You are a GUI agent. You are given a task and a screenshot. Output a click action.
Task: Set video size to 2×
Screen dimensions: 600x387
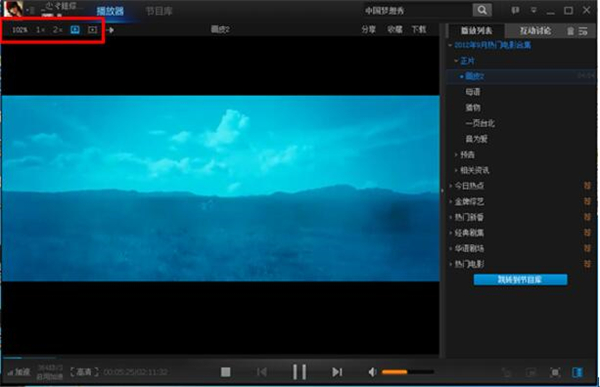click(x=57, y=29)
